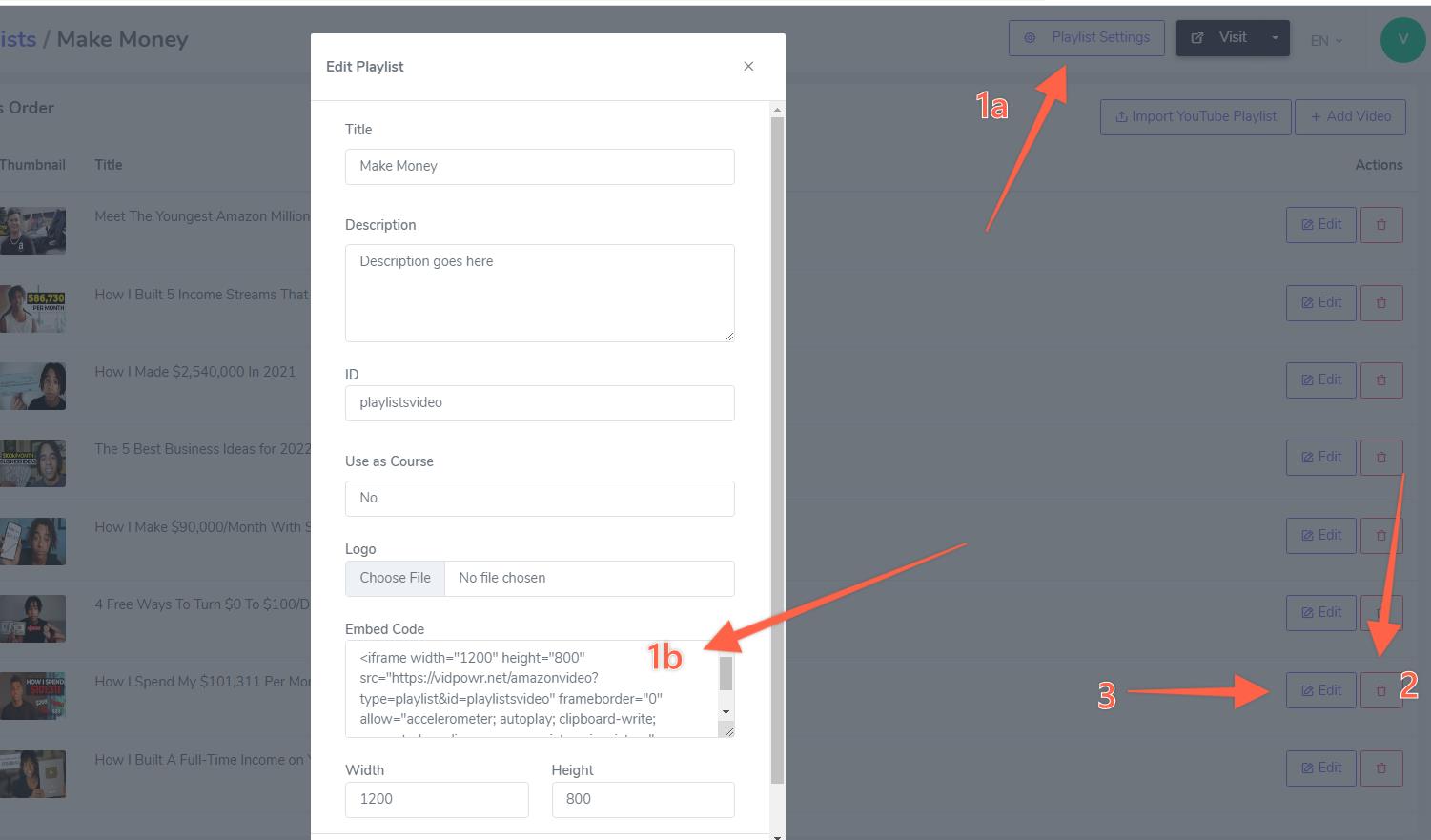Select the Width field showing 1200
The width and height of the screenshot is (1431, 840).
[x=437, y=799]
